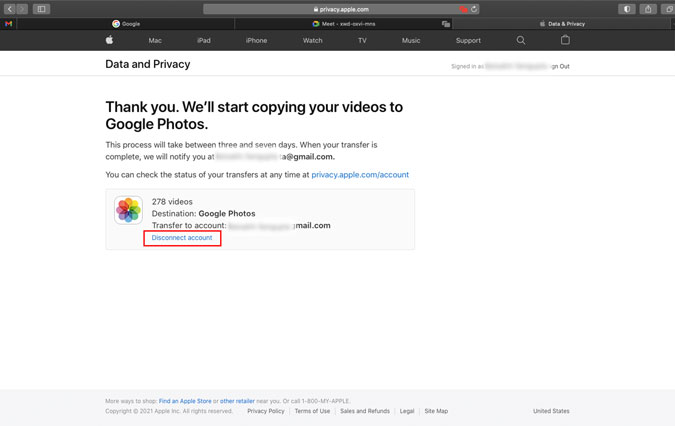The width and height of the screenshot is (675, 426).
Task: Switch to the Data & Privacy tab
Action: [562, 24]
